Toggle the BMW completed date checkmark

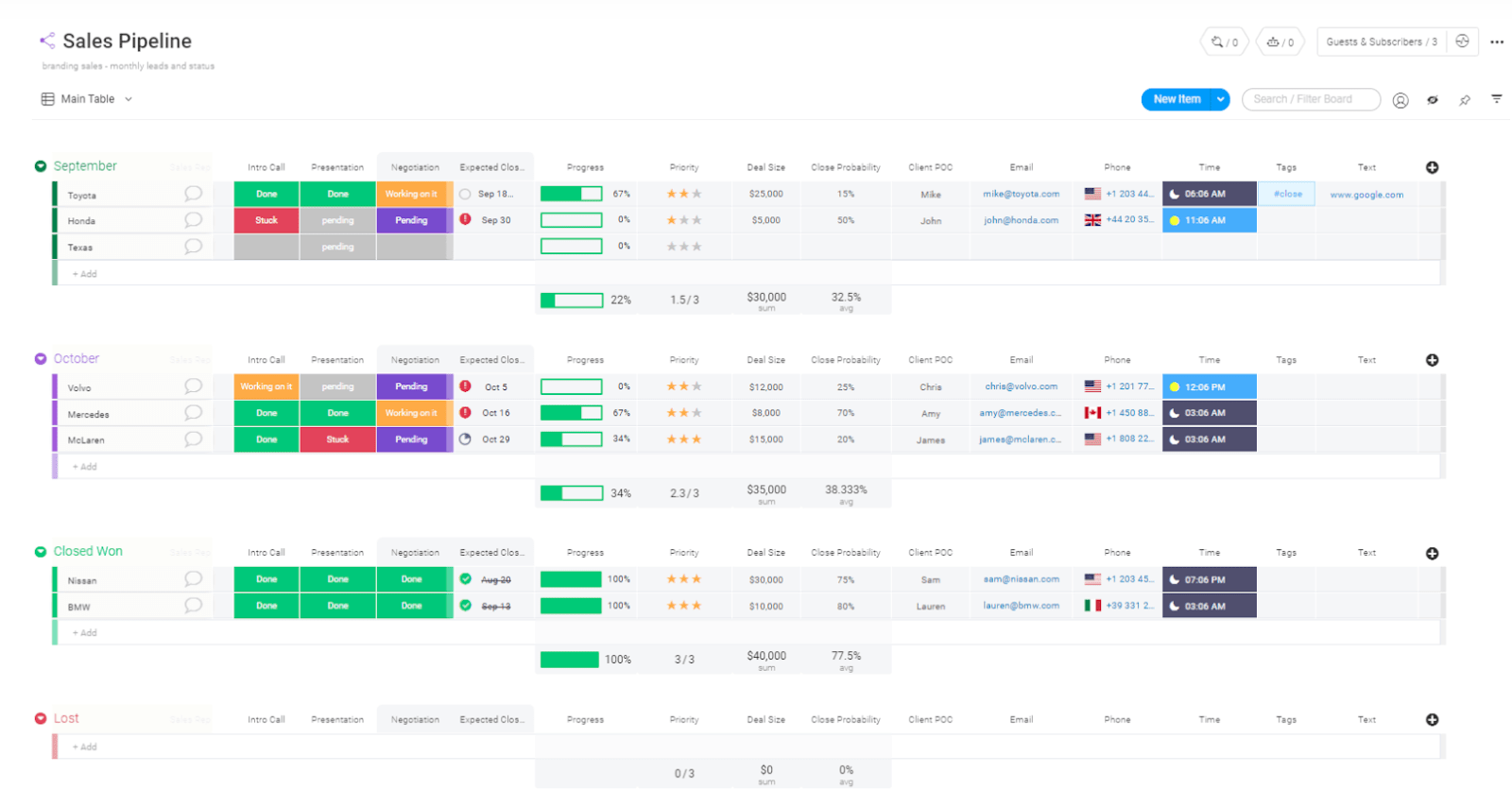(x=465, y=606)
